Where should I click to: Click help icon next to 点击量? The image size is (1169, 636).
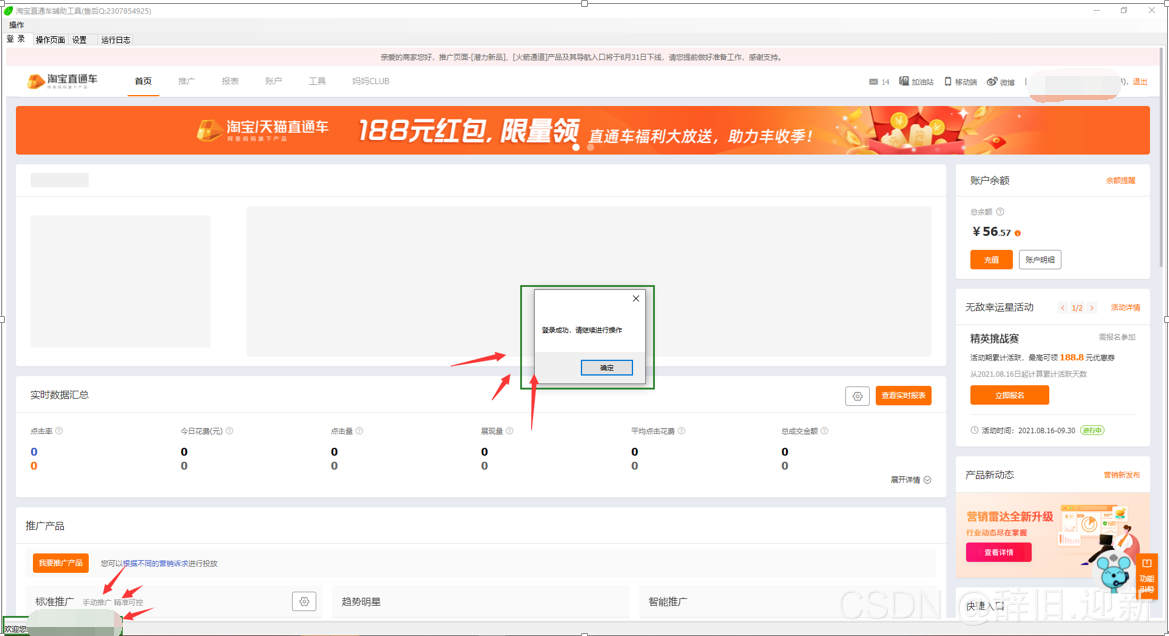[359, 431]
